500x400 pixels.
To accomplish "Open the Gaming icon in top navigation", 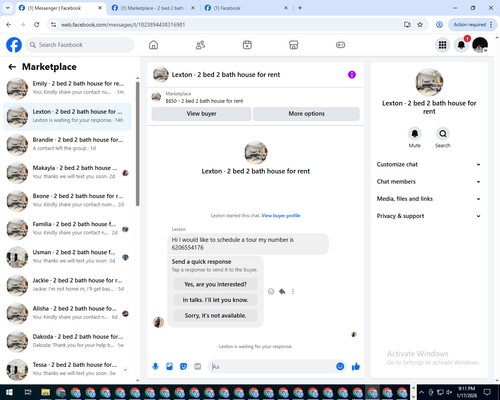I will (x=340, y=45).
